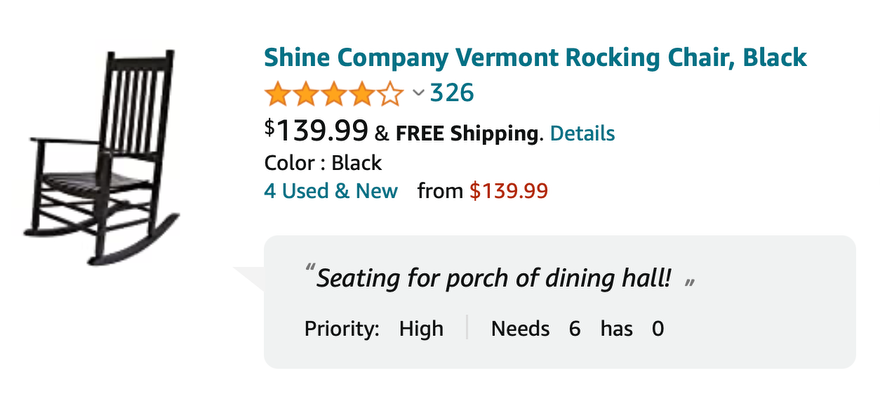Expand the rating breakdown chevron beside stars

coord(418,94)
